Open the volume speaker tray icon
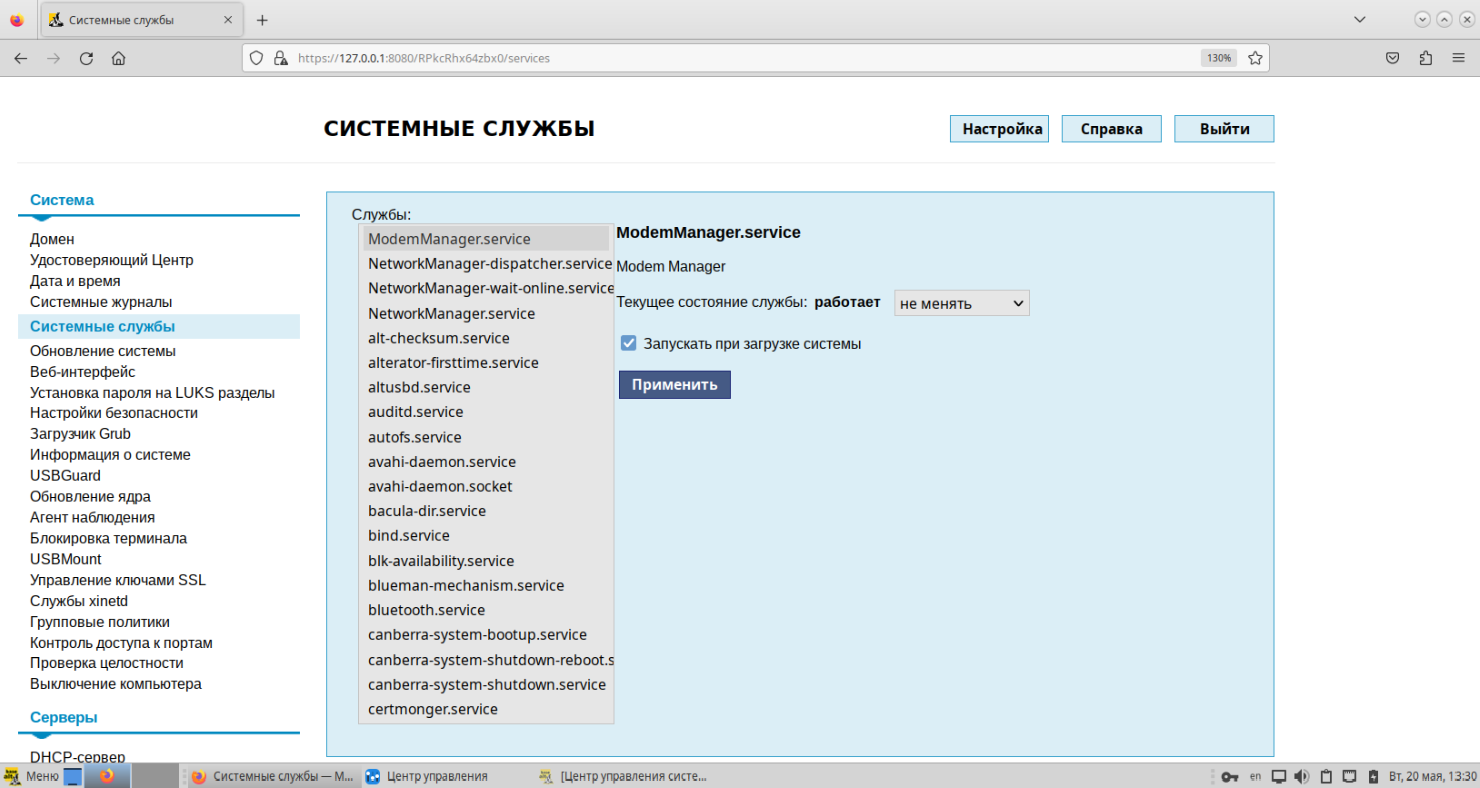Image resolution: width=1480 pixels, height=788 pixels. pos(1302,776)
